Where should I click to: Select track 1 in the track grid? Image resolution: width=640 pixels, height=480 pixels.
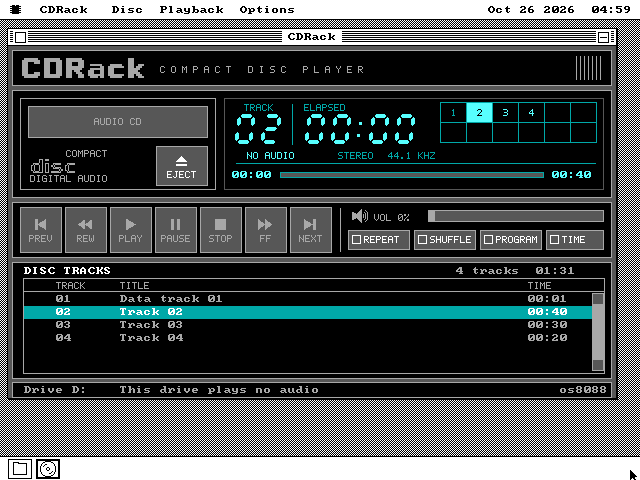tap(453, 113)
